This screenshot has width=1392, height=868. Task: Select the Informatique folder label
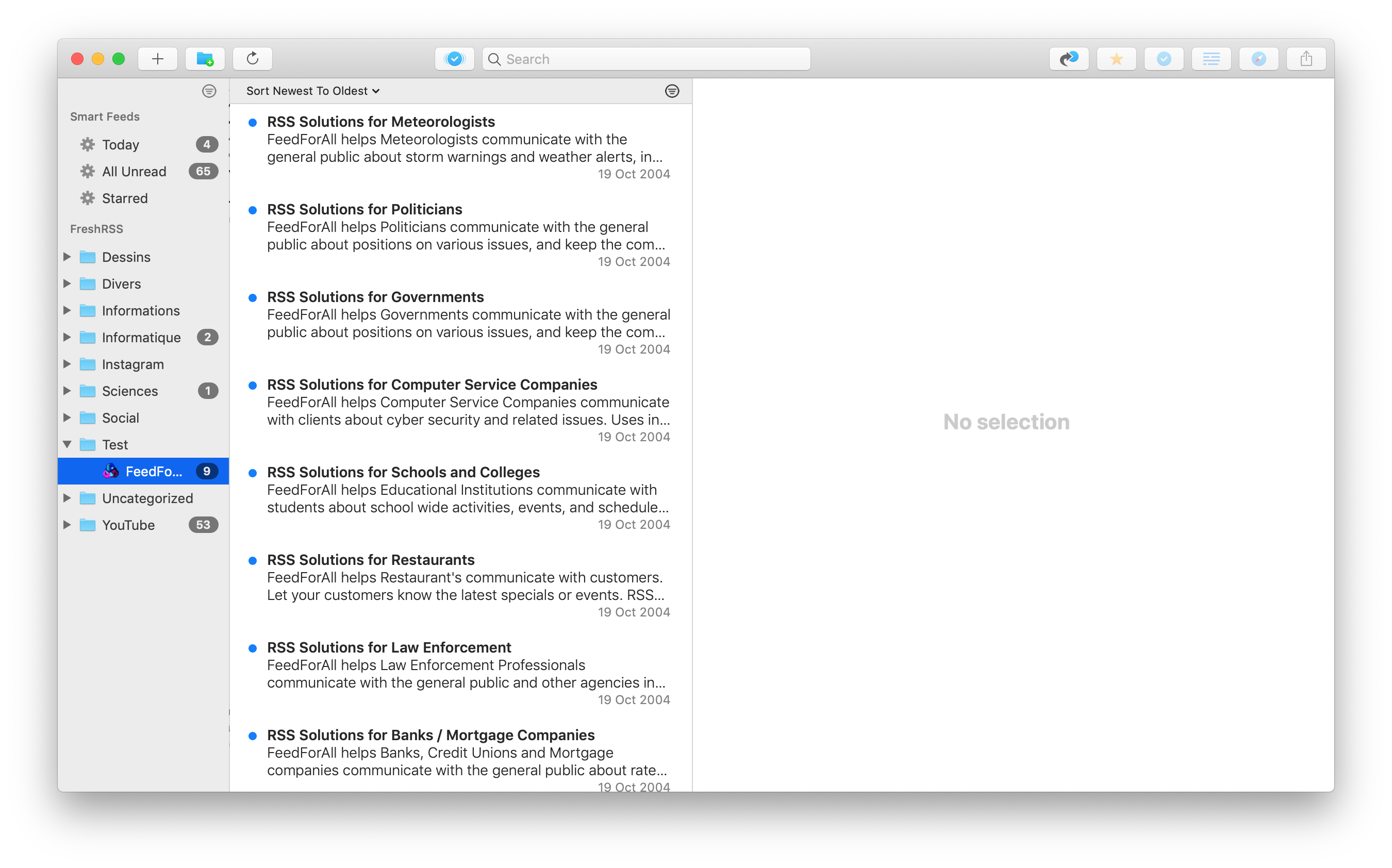[x=141, y=338]
